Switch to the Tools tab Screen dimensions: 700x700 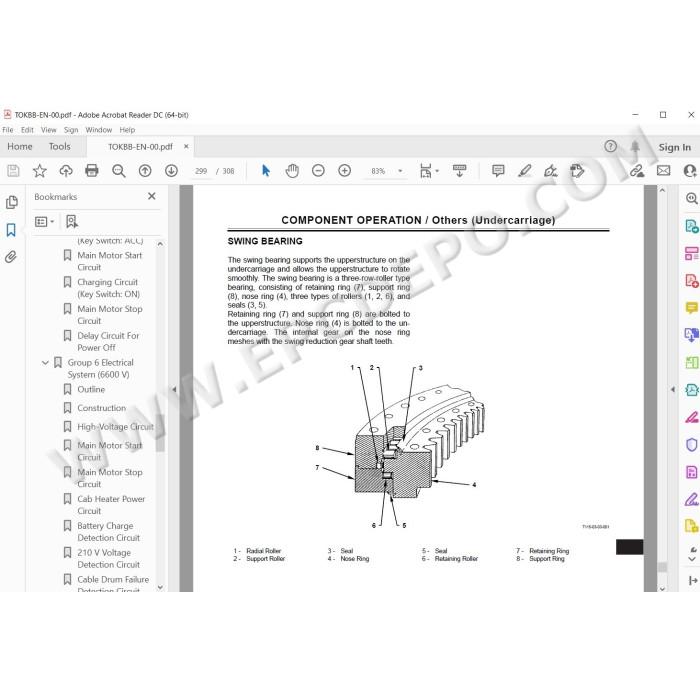[59, 146]
